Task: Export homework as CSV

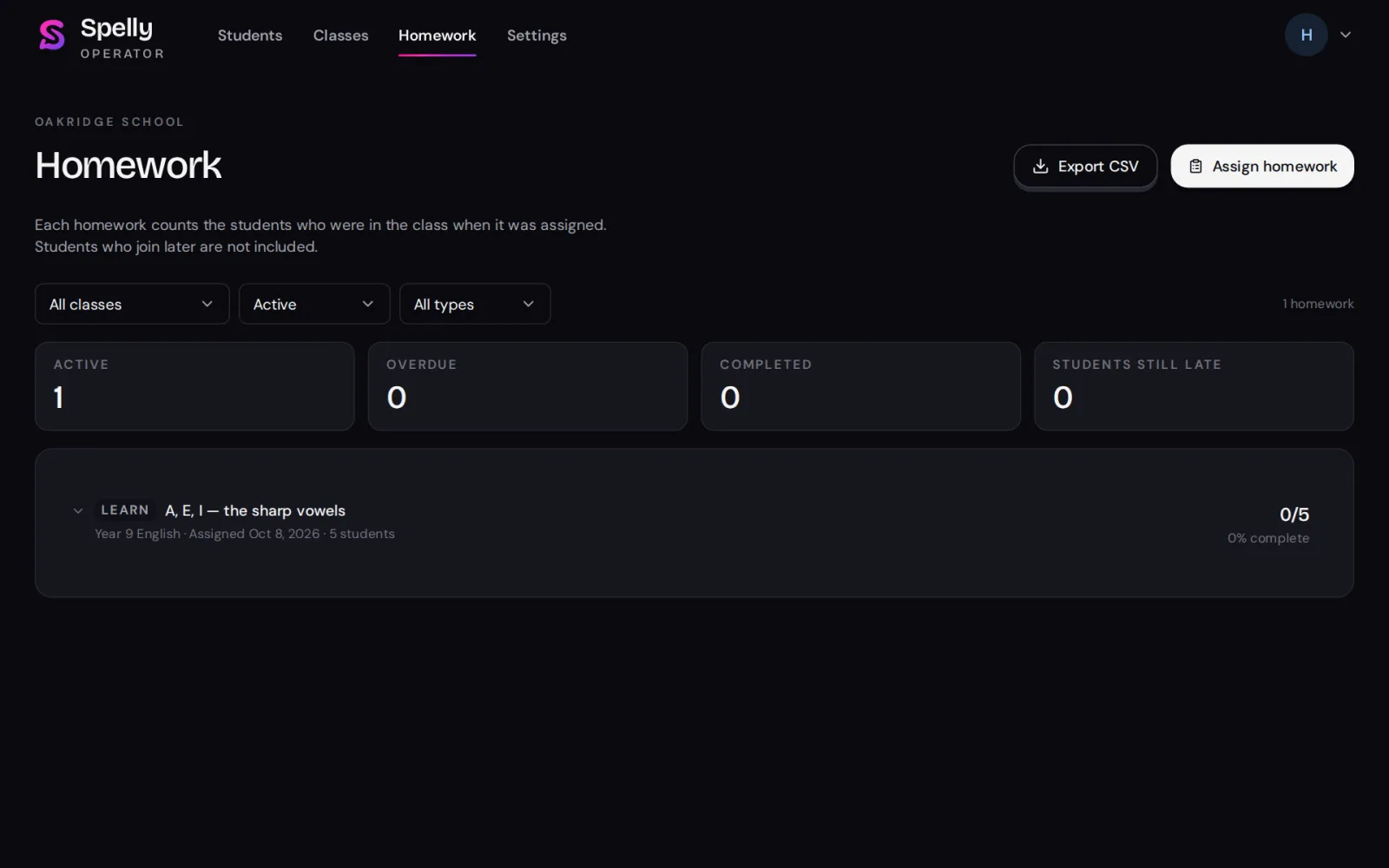Action: [x=1085, y=166]
